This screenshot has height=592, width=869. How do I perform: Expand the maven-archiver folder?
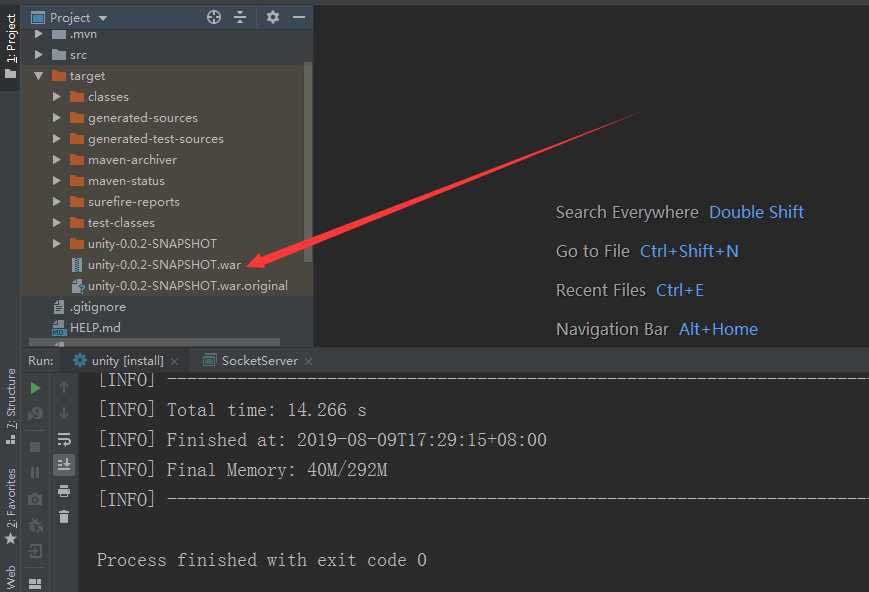tap(57, 160)
